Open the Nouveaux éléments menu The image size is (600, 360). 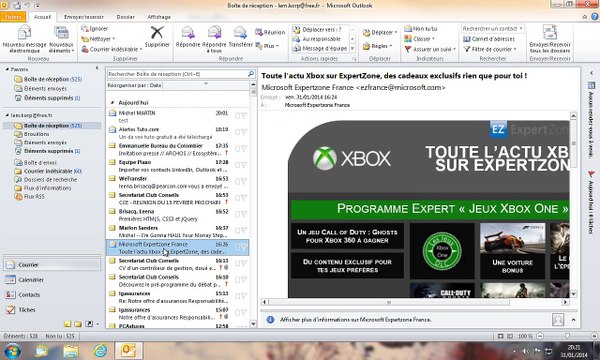(x=61, y=39)
